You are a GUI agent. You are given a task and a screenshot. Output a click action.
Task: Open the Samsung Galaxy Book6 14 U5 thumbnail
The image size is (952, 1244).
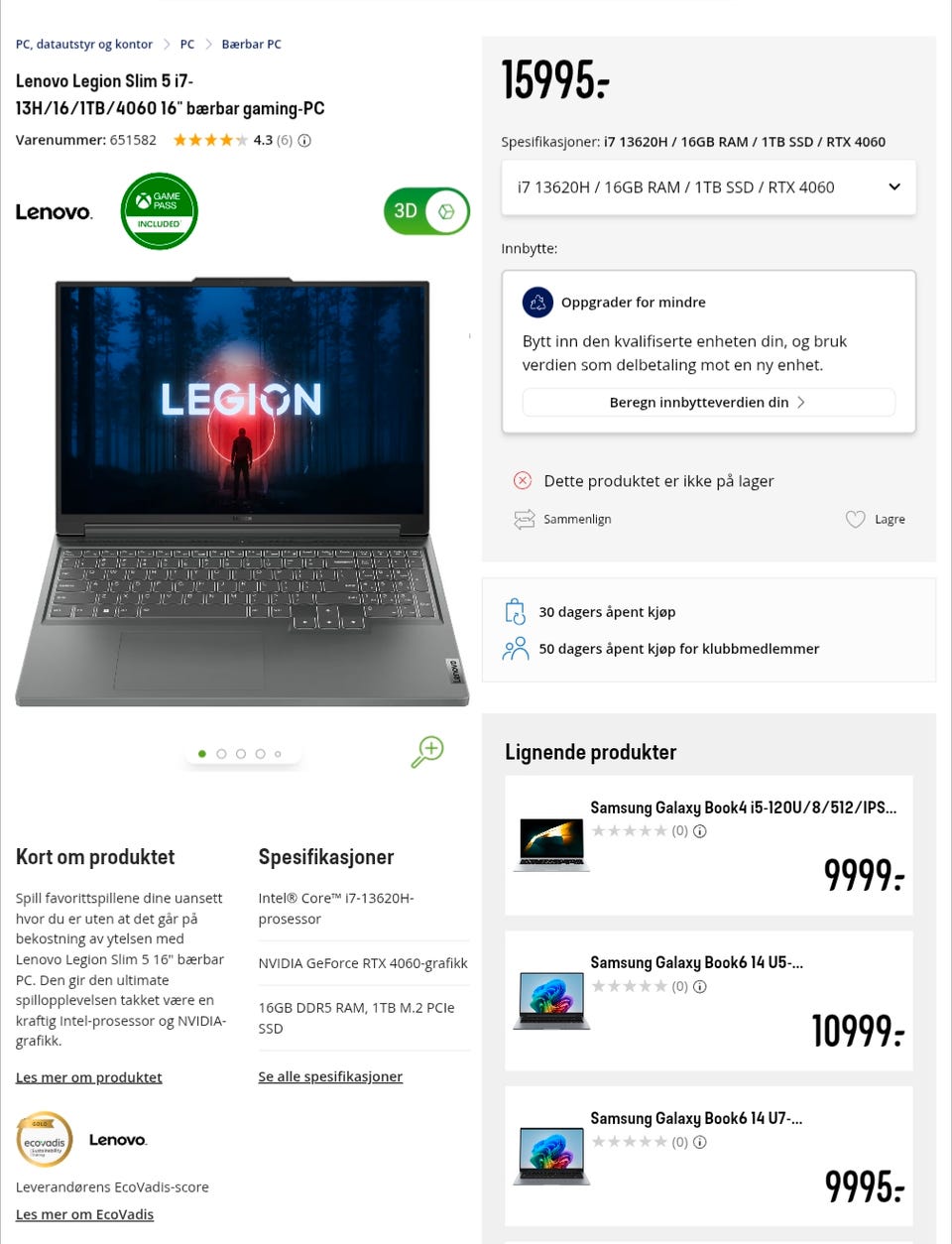(551, 1000)
